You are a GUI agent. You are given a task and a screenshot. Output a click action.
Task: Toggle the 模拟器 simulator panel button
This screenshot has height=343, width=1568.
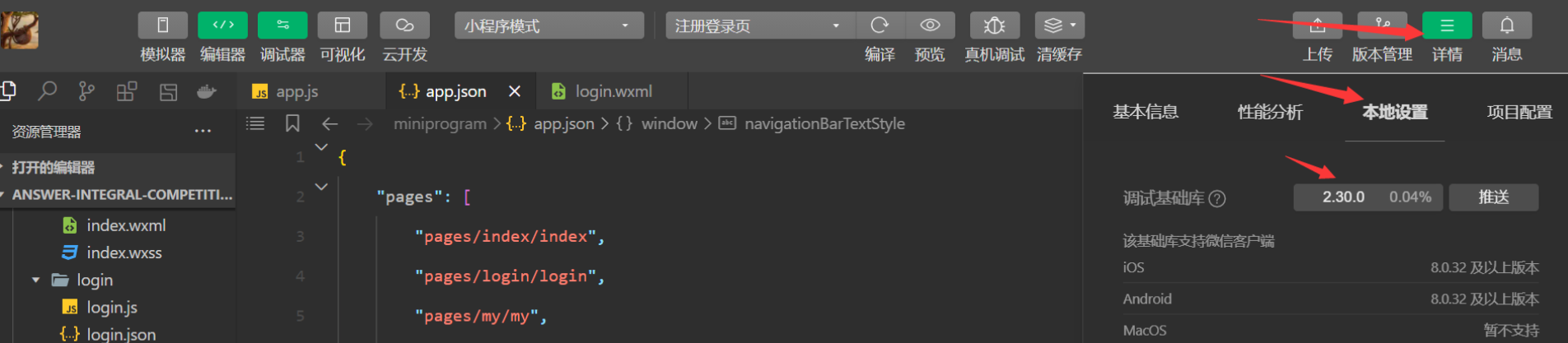162,25
